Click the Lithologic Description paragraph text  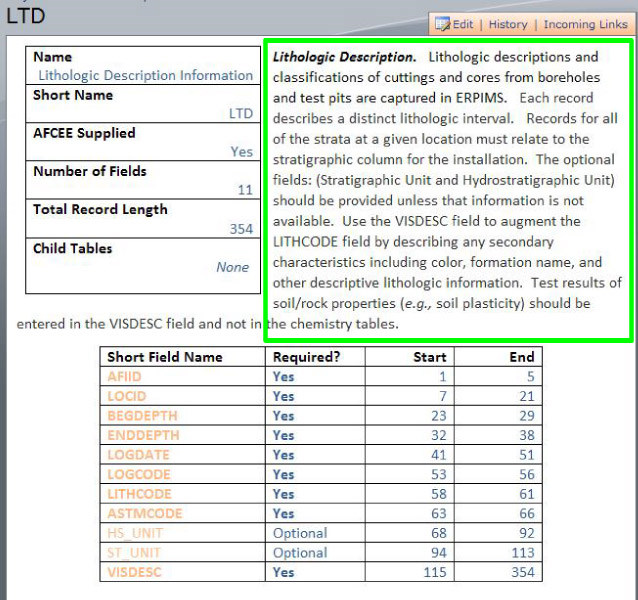447,190
